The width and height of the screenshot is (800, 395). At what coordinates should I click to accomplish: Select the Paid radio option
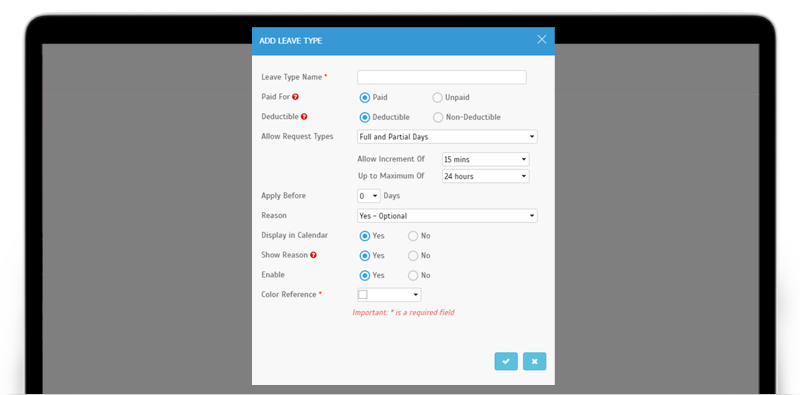pyautogui.click(x=365, y=97)
